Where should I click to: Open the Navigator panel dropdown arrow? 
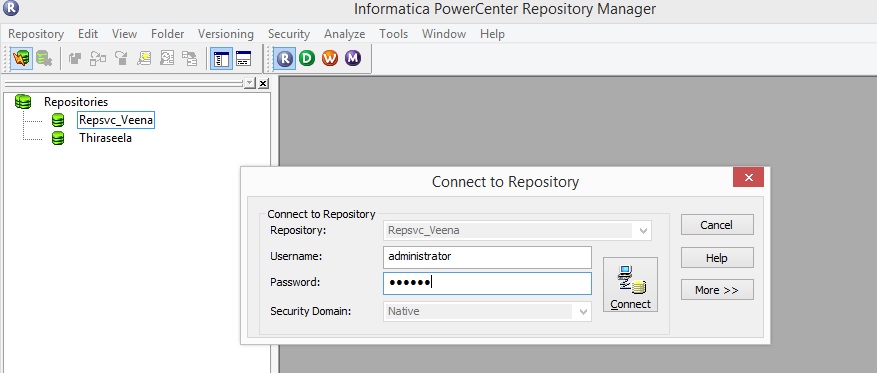tap(249, 83)
